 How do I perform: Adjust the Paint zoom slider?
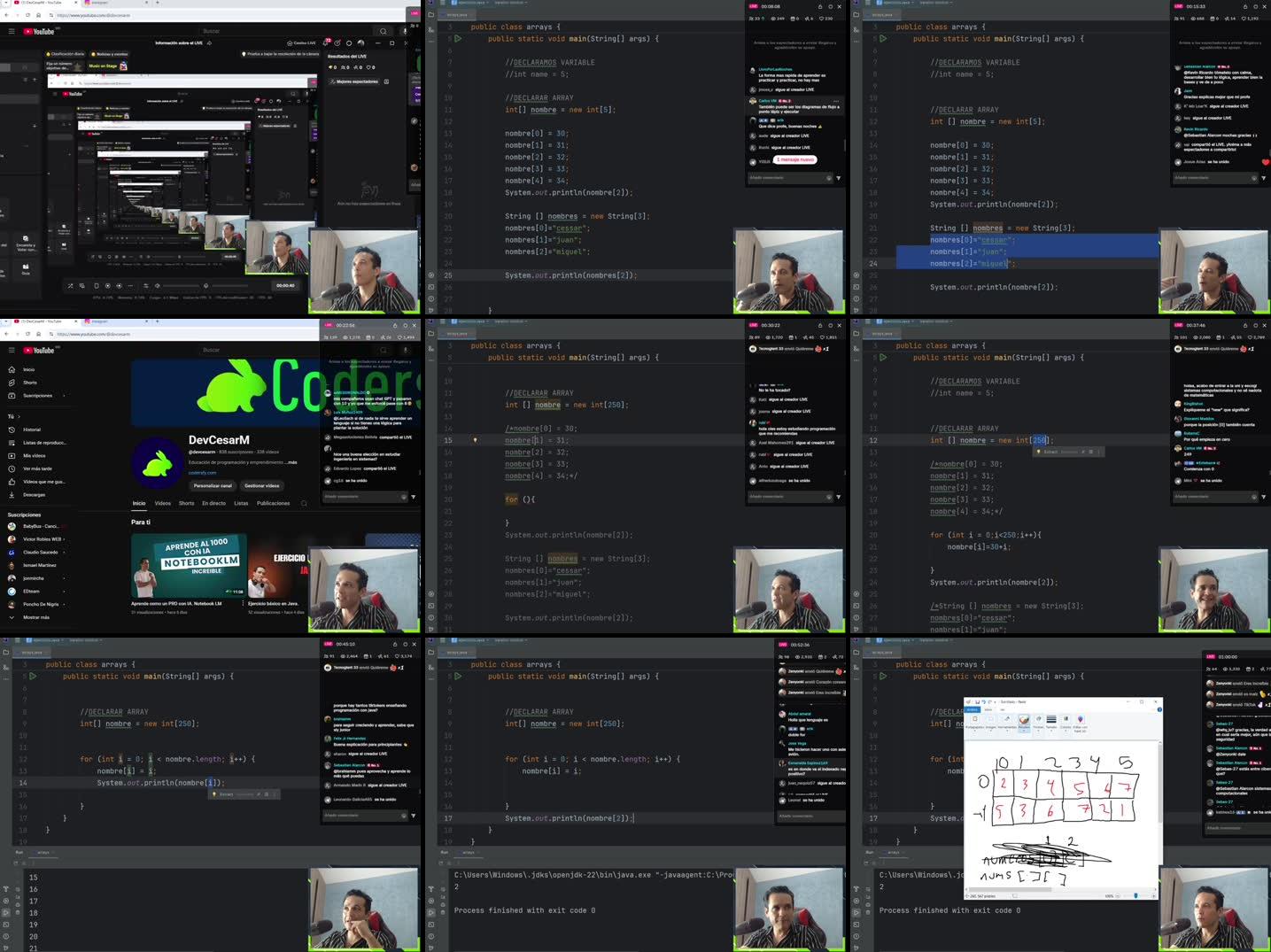1136,896
